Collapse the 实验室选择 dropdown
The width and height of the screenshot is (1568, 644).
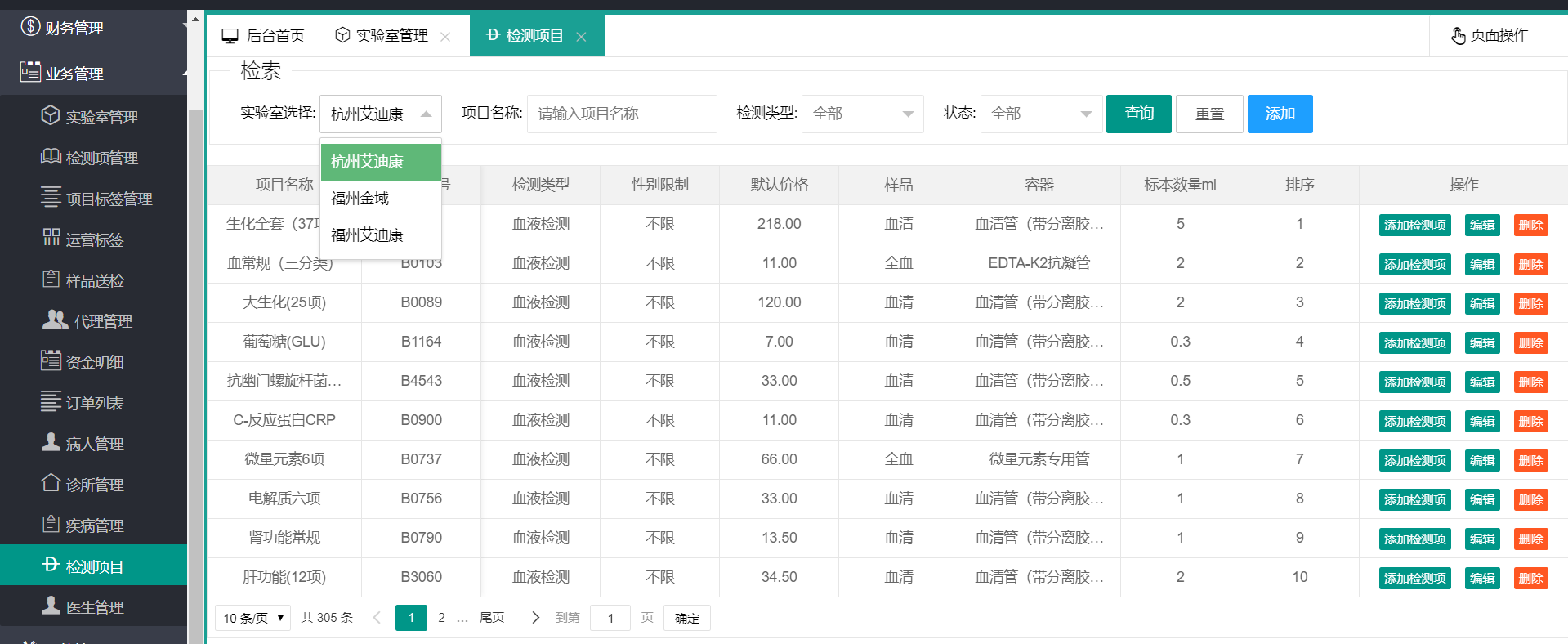(381, 114)
